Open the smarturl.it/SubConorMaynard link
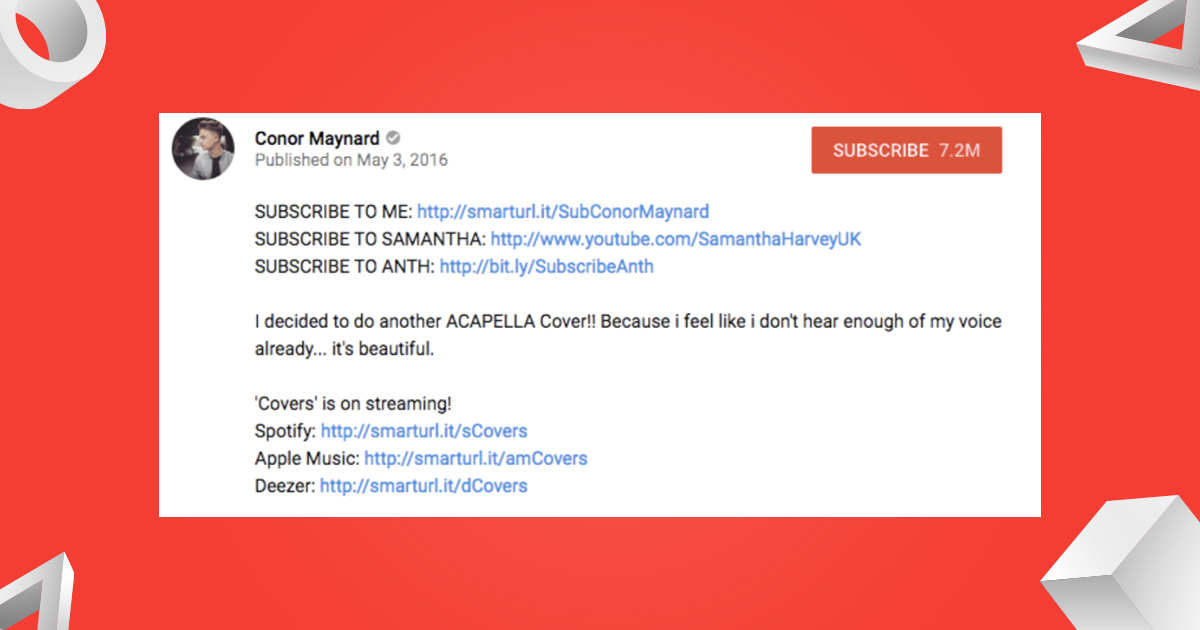 pos(563,211)
